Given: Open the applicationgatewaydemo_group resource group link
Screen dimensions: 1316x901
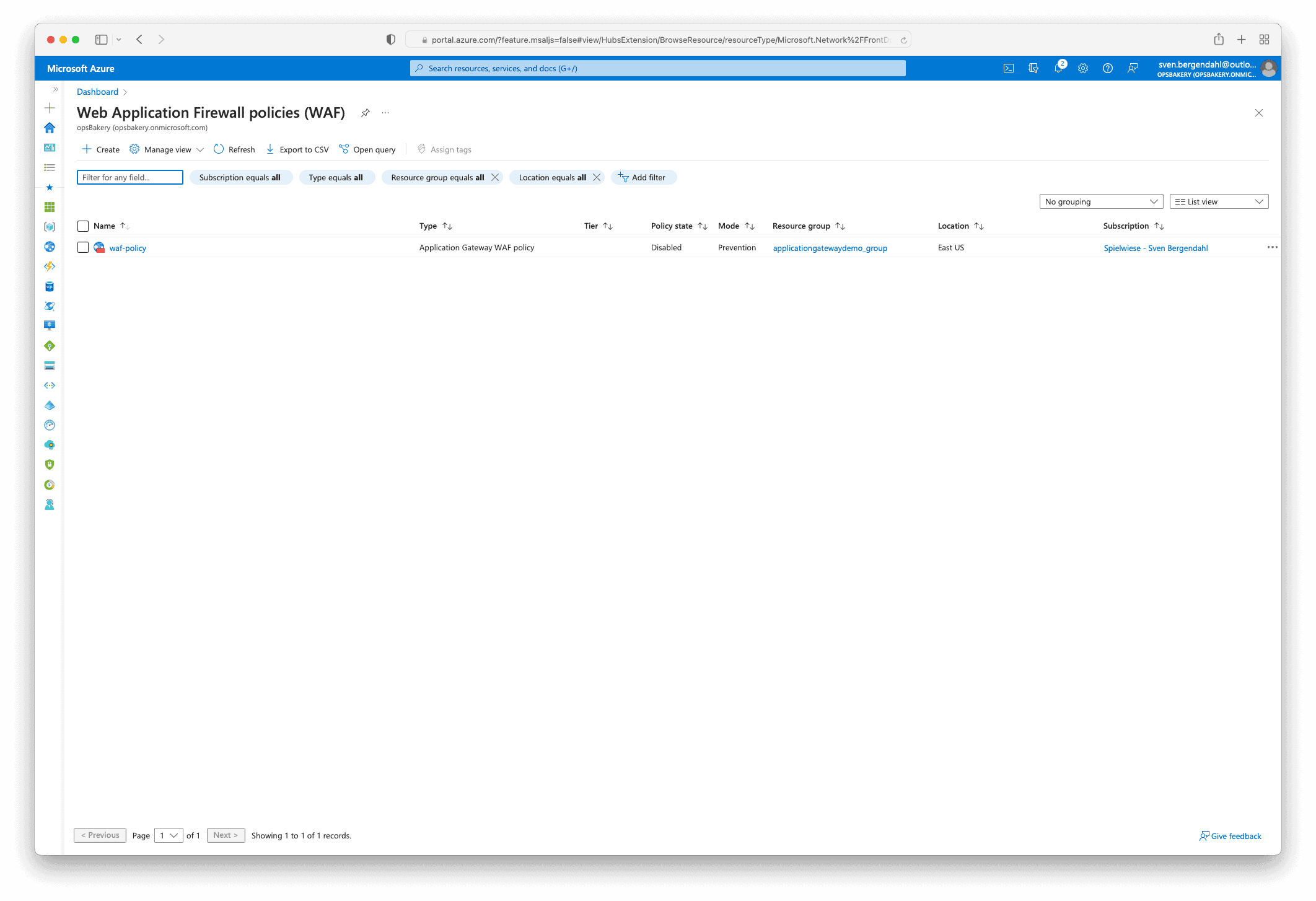Looking at the screenshot, I should (830, 248).
